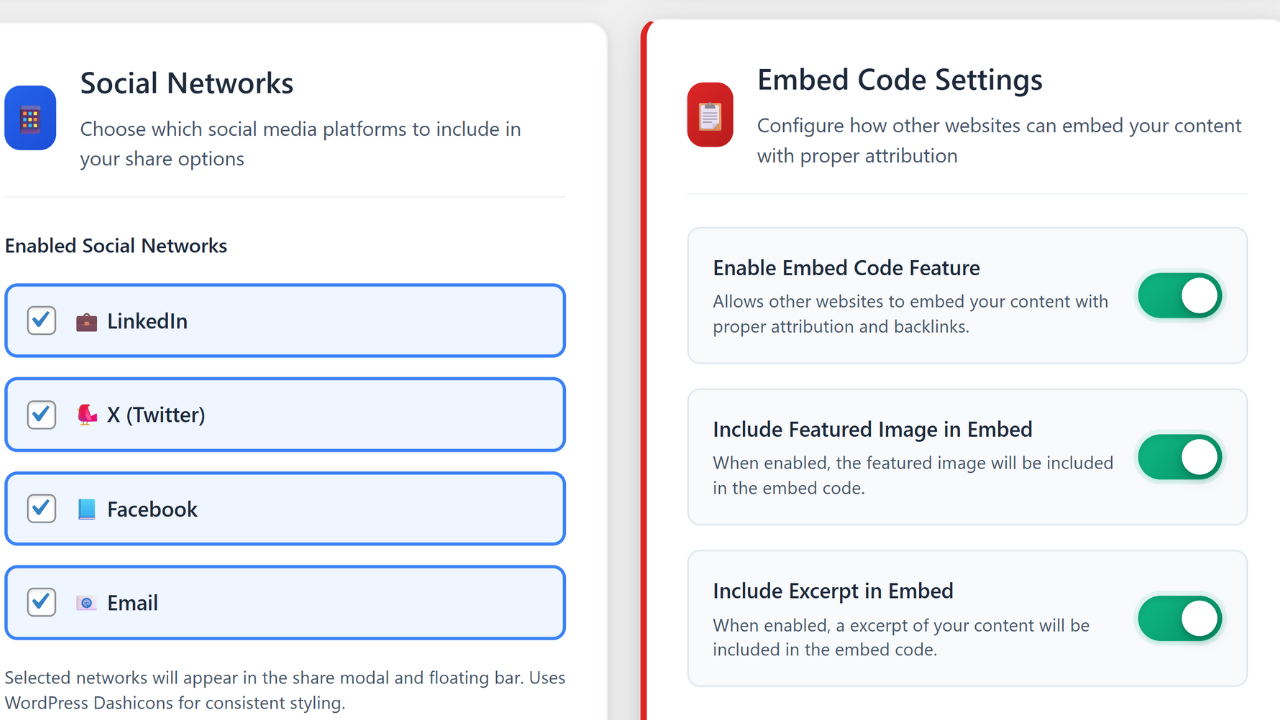Uncheck the Email checkbox
Viewport: 1280px width, 720px height.
(41, 603)
